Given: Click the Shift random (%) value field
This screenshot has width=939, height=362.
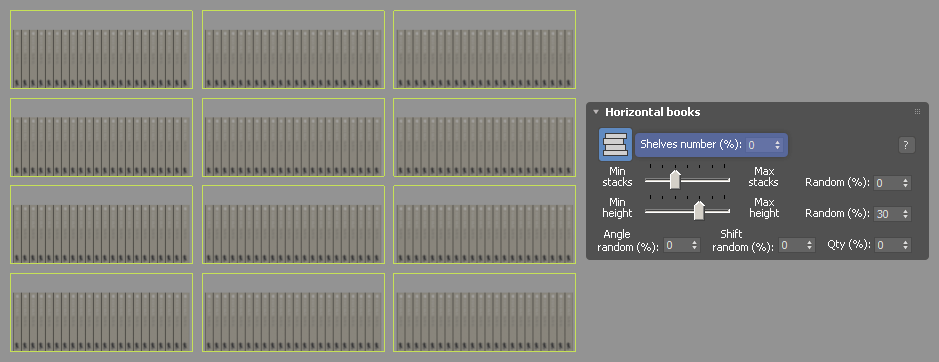Looking at the screenshot, I should [791, 245].
